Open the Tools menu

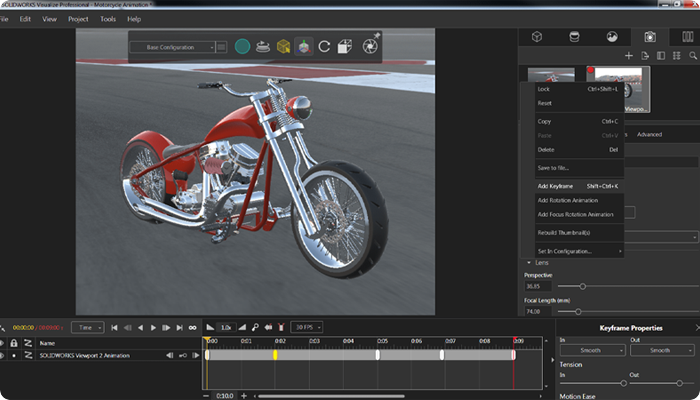pos(108,19)
